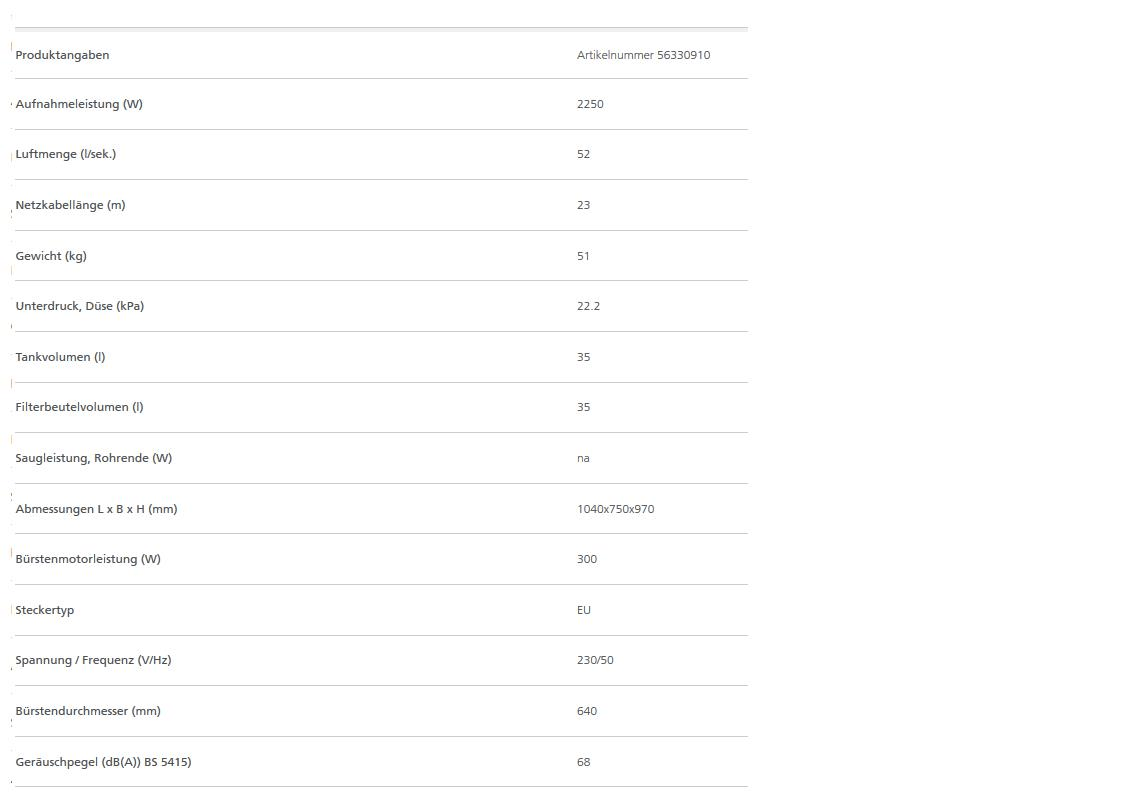Click the Spannung / Frequenz value 230/50
Viewport: 1122px width, 793px height.
click(x=595, y=660)
